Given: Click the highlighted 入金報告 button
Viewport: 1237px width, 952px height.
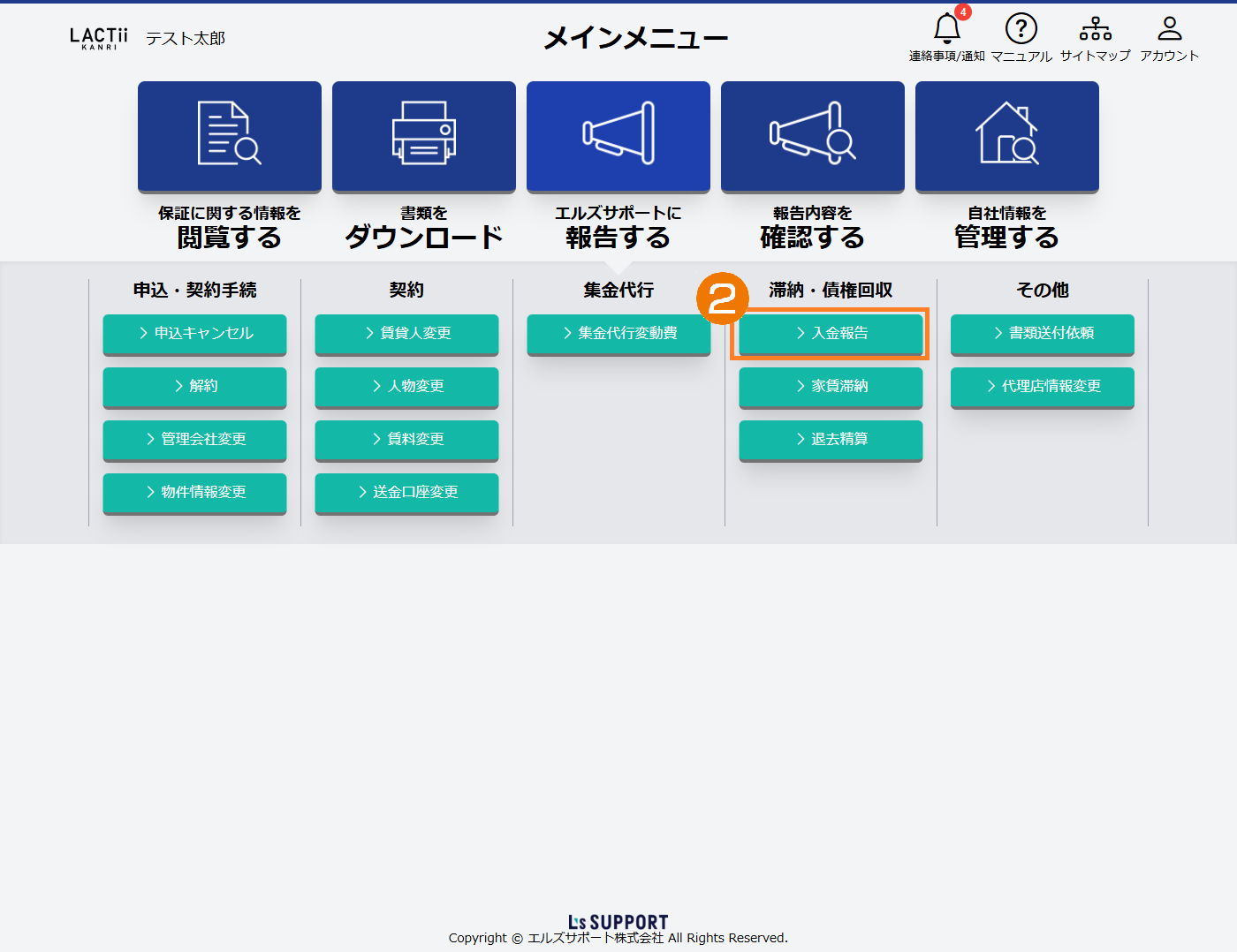Looking at the screenshot, I should point(831,334).
